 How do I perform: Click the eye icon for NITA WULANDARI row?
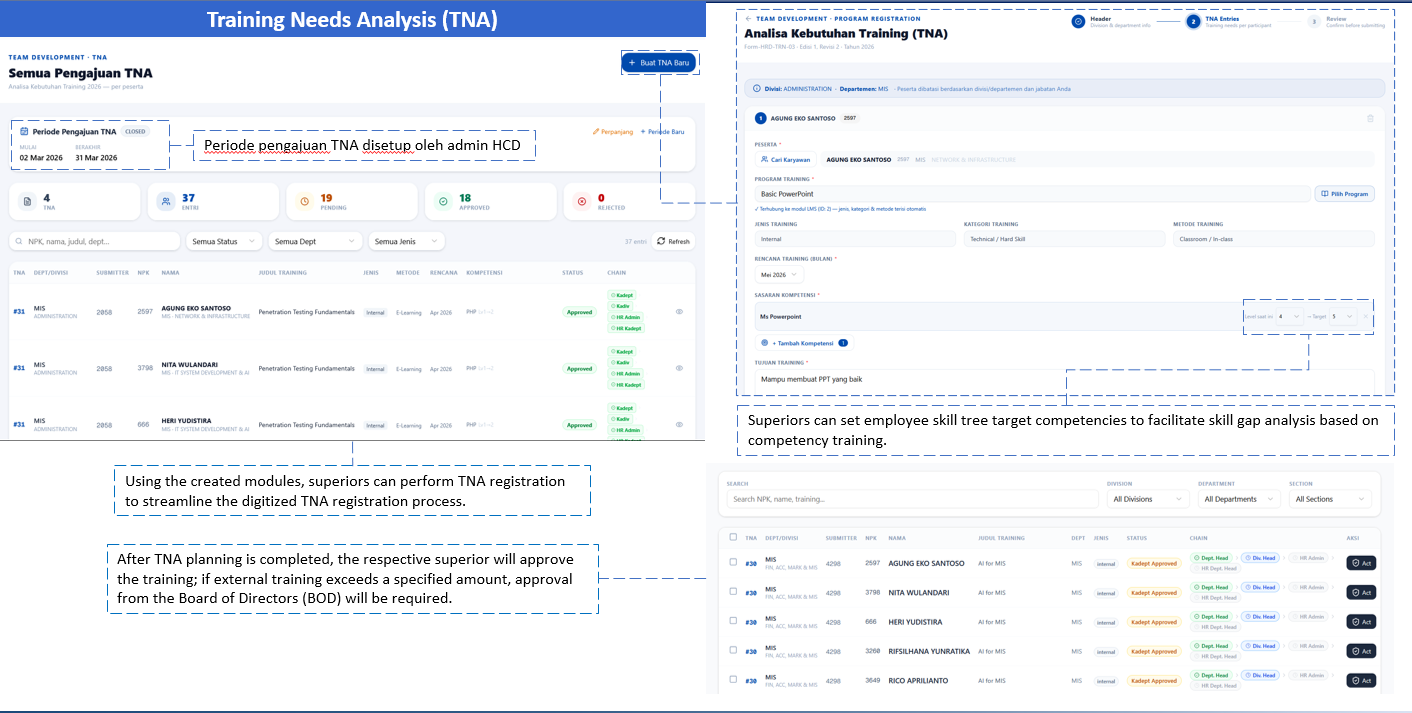click(679, 368)
